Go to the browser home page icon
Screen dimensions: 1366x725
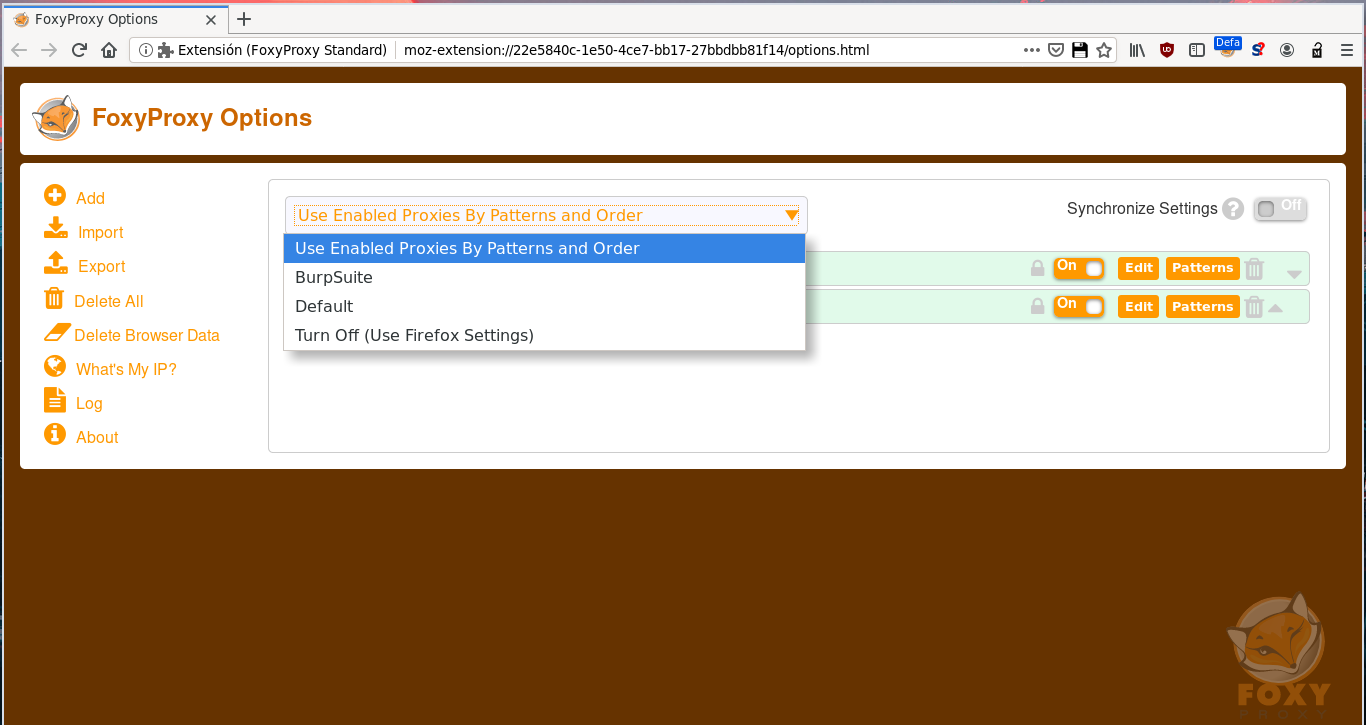point(109,50)
